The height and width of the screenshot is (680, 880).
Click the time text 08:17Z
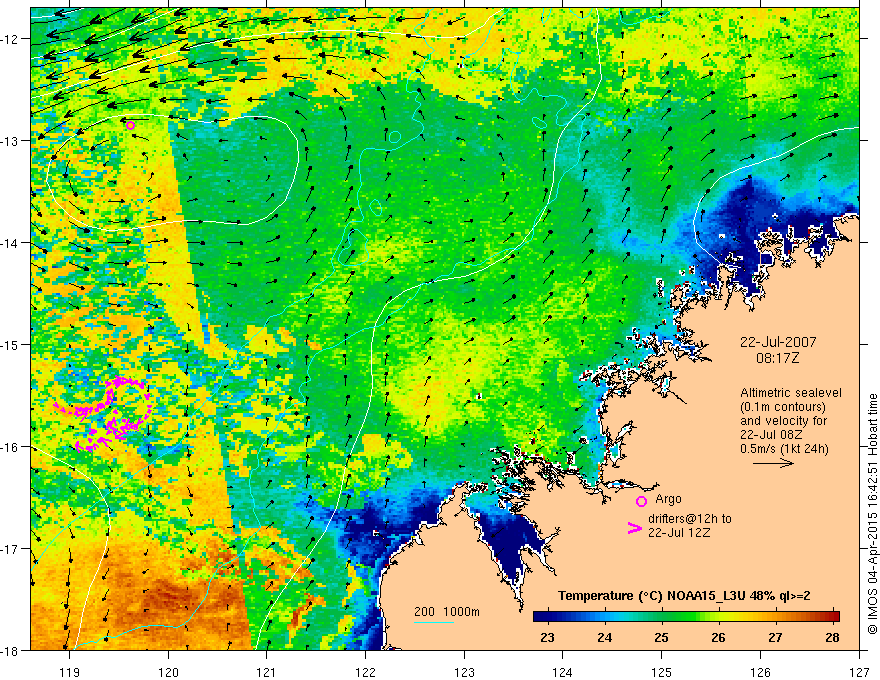777,358
